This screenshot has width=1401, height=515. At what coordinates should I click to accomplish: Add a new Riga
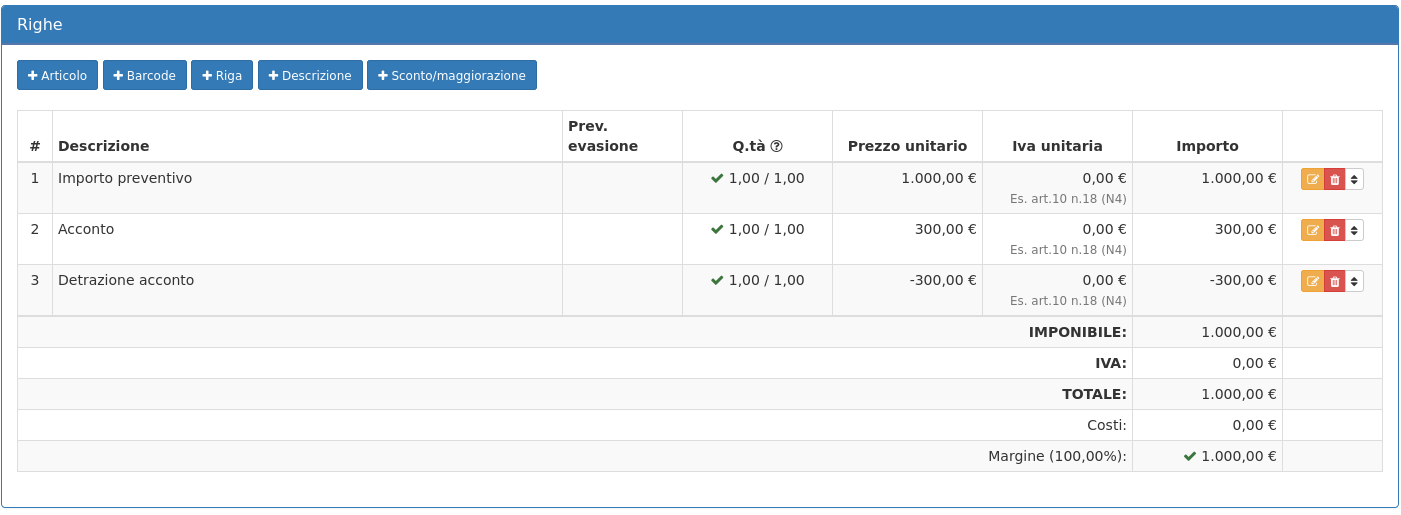[x=221, y=75]
